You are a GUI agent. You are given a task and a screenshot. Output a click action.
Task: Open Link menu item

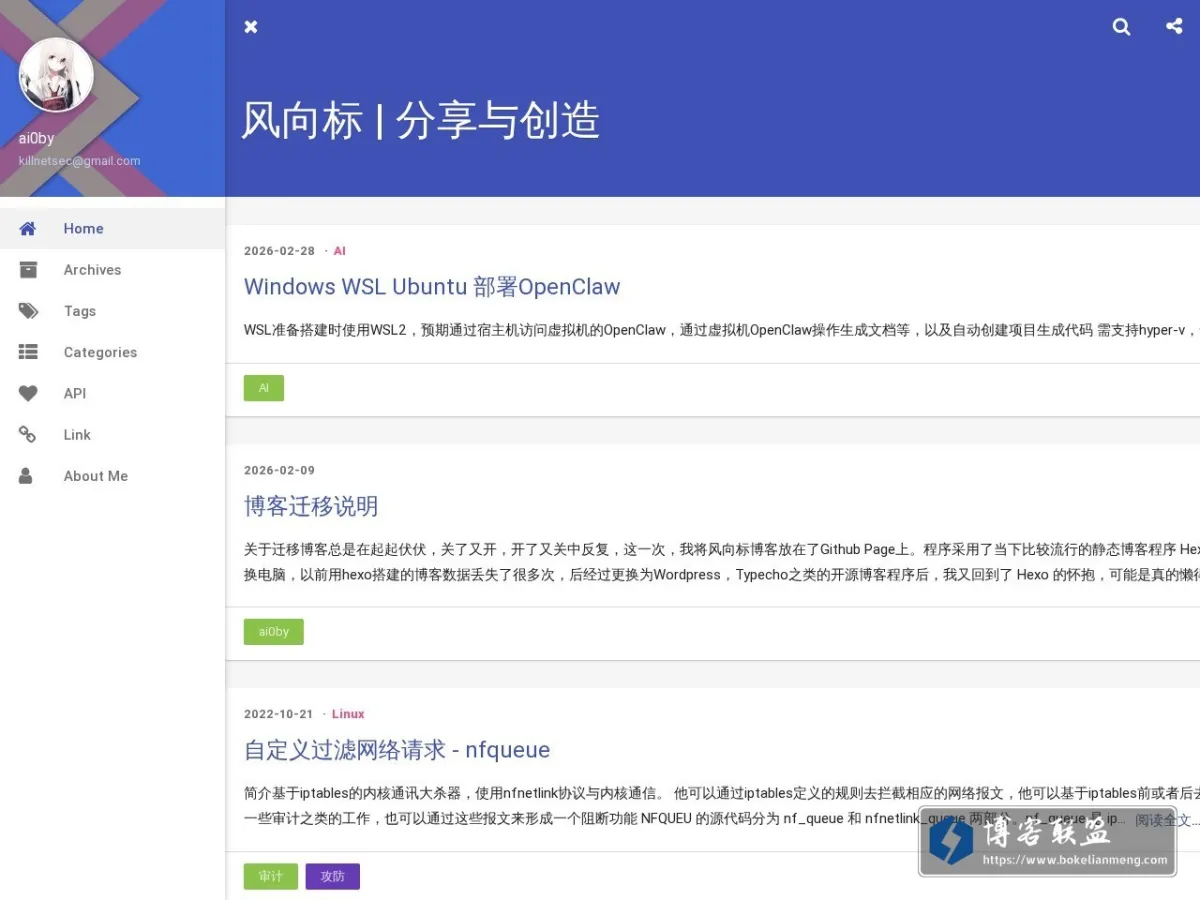[112, 435]
